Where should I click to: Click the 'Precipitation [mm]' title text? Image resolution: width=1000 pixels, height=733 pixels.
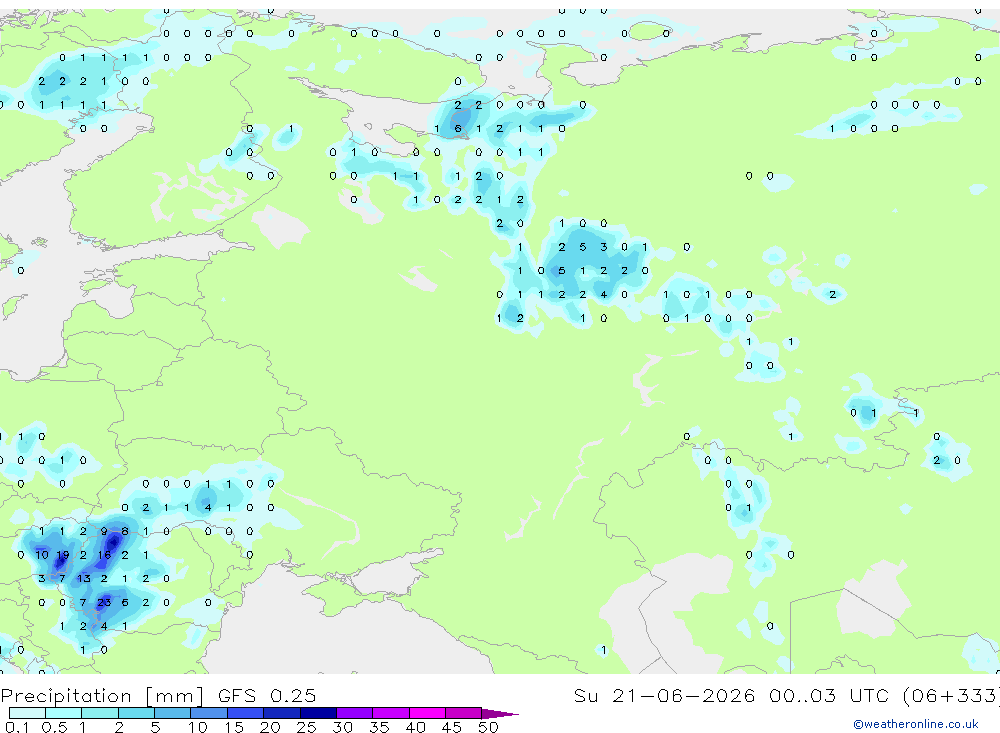pos(102,696)
